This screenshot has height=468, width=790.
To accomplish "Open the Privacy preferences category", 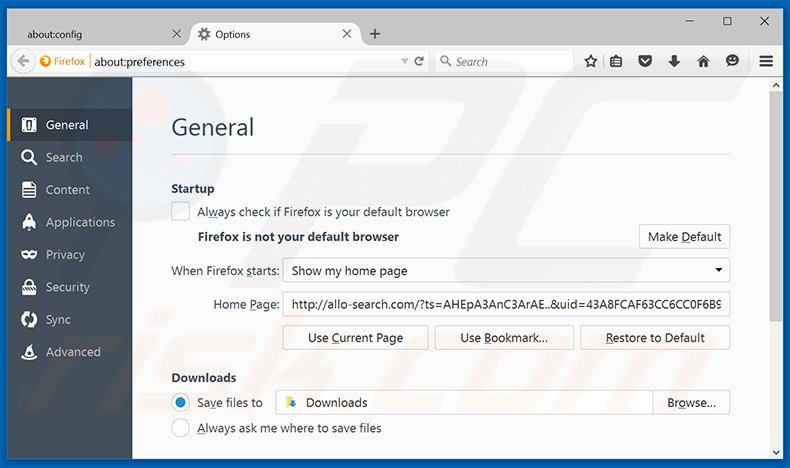I will pos(70,254).
